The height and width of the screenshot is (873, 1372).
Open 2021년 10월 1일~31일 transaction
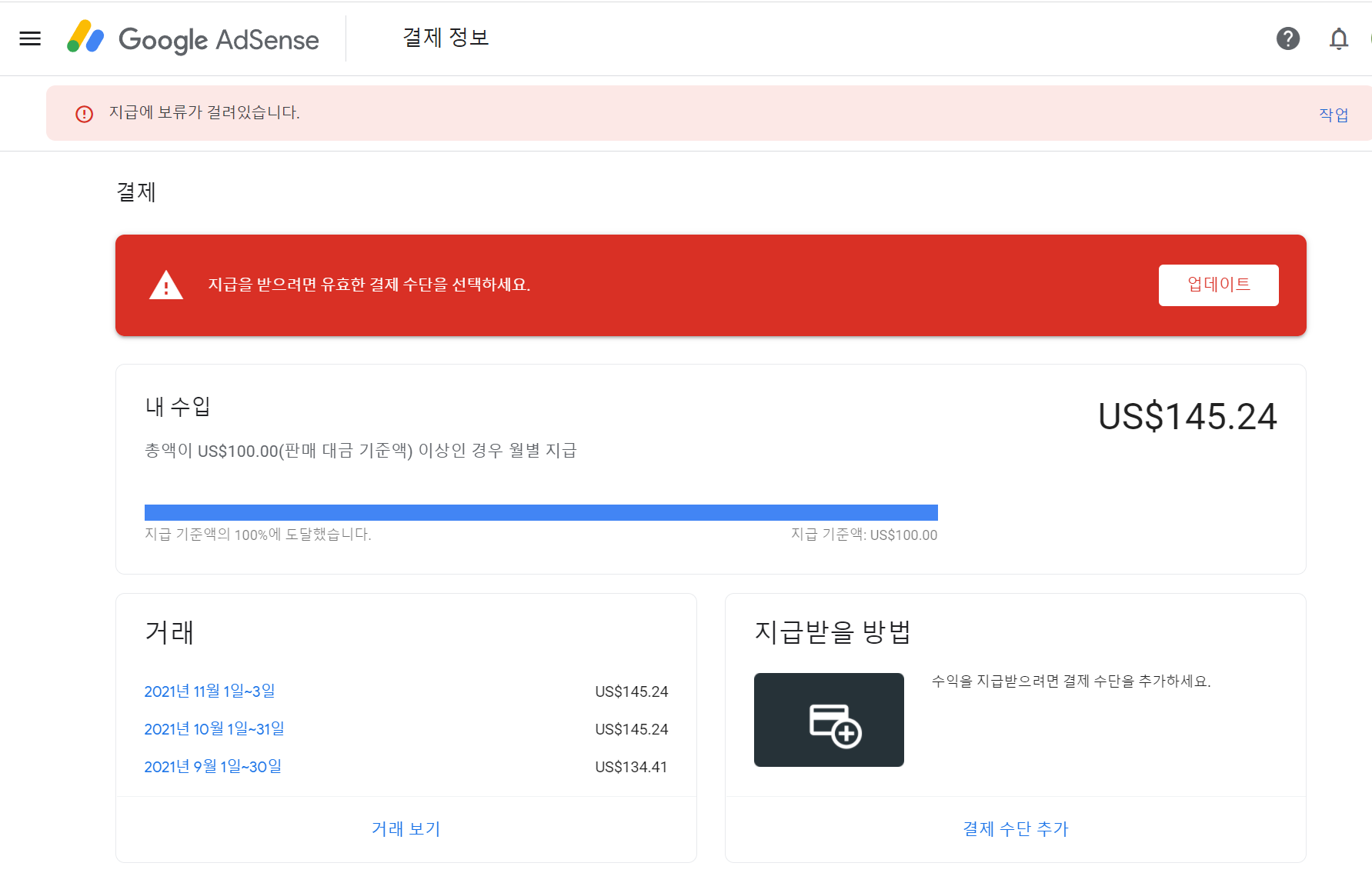coord(214,729)
